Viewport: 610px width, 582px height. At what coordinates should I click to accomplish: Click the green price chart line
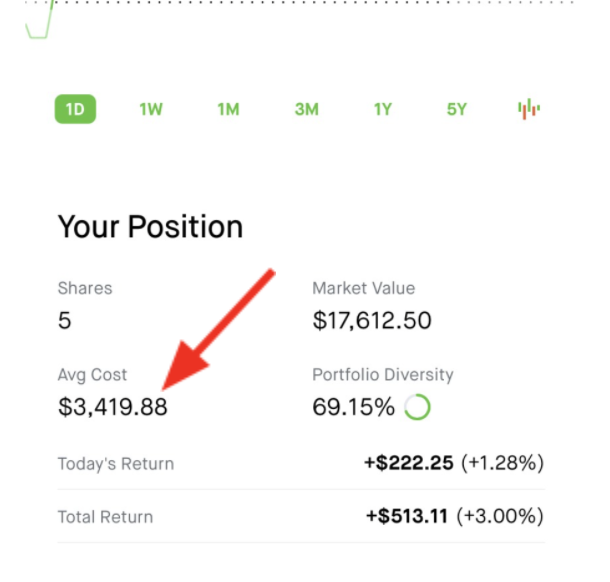[42, 28]
